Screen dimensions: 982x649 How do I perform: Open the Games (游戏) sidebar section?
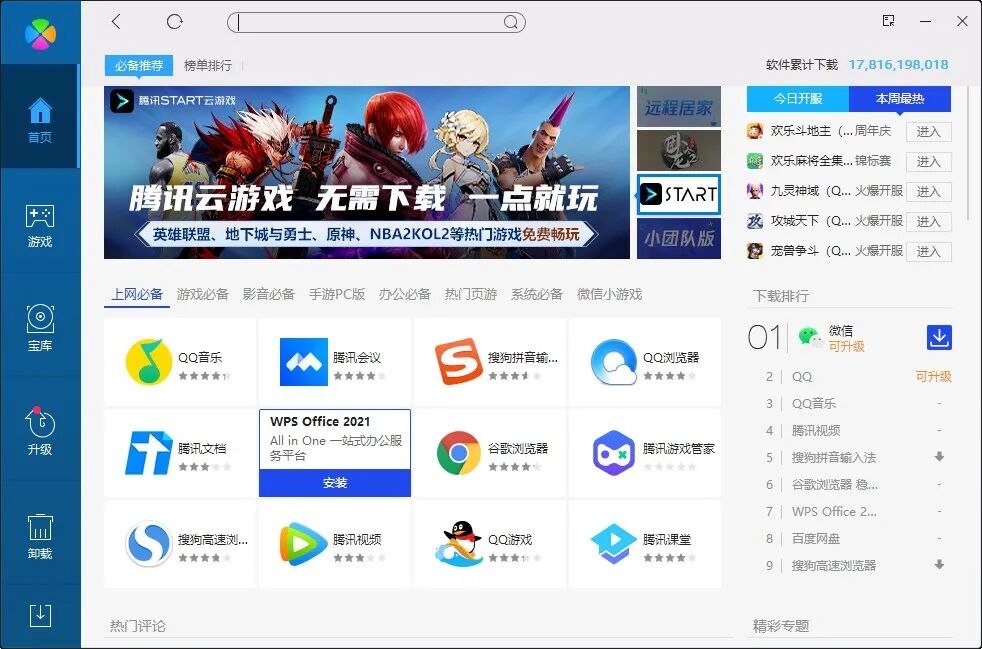click(40, 226)
